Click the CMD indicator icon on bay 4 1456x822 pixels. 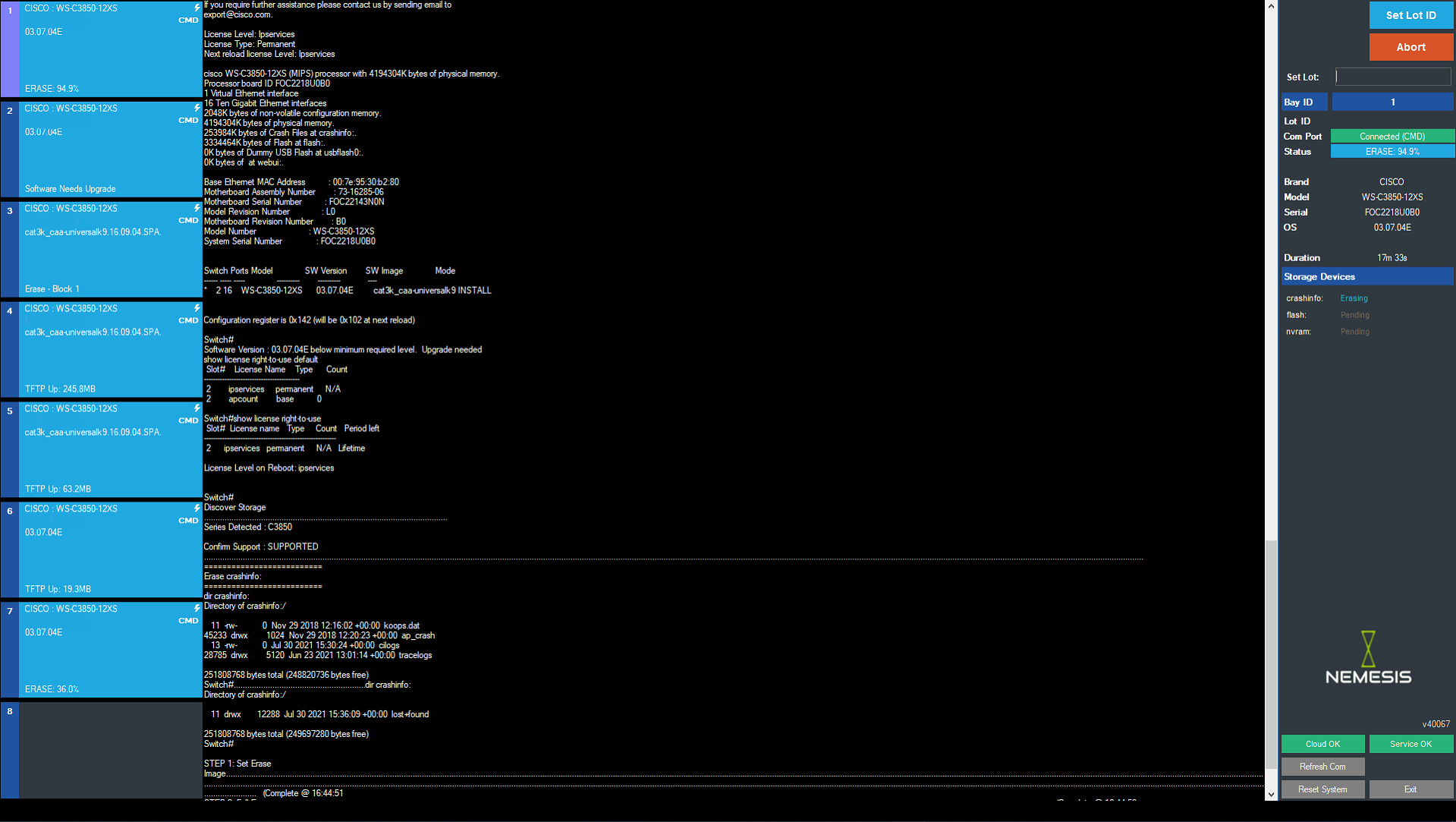click(x=187, y=320)
